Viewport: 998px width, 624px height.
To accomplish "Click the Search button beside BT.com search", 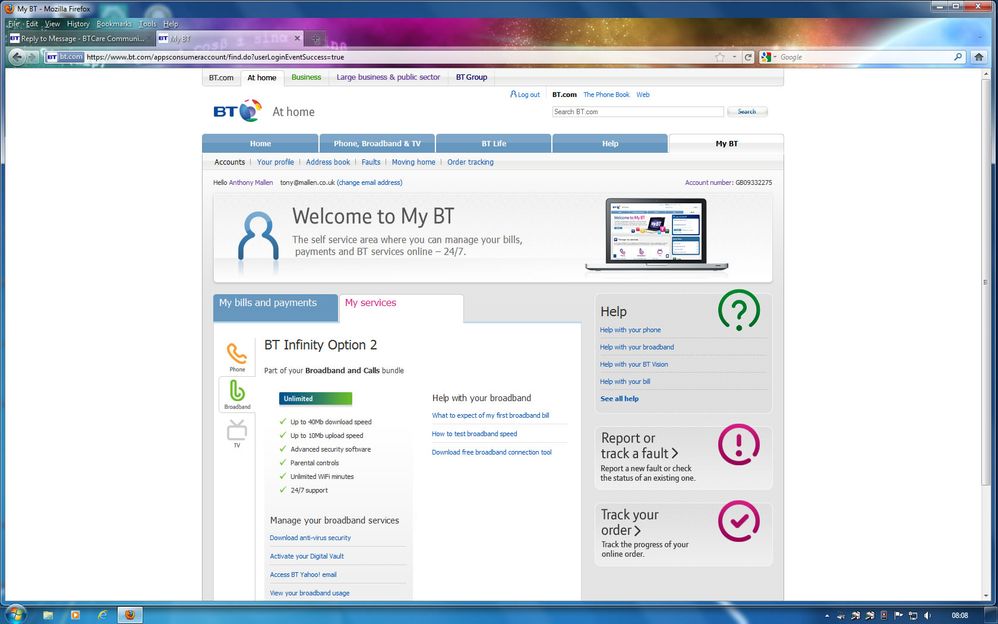I will point(747,111).
